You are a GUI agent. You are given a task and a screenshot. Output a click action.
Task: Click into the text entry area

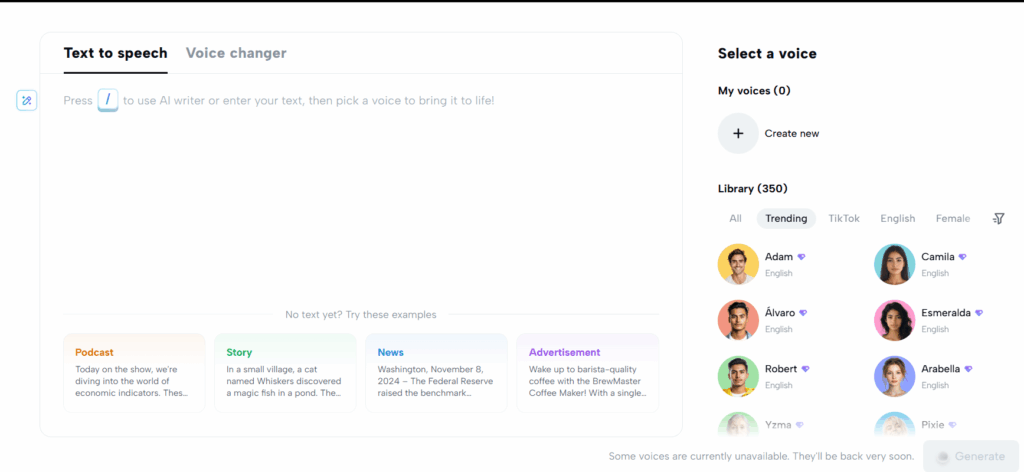[x=361, y=196]
